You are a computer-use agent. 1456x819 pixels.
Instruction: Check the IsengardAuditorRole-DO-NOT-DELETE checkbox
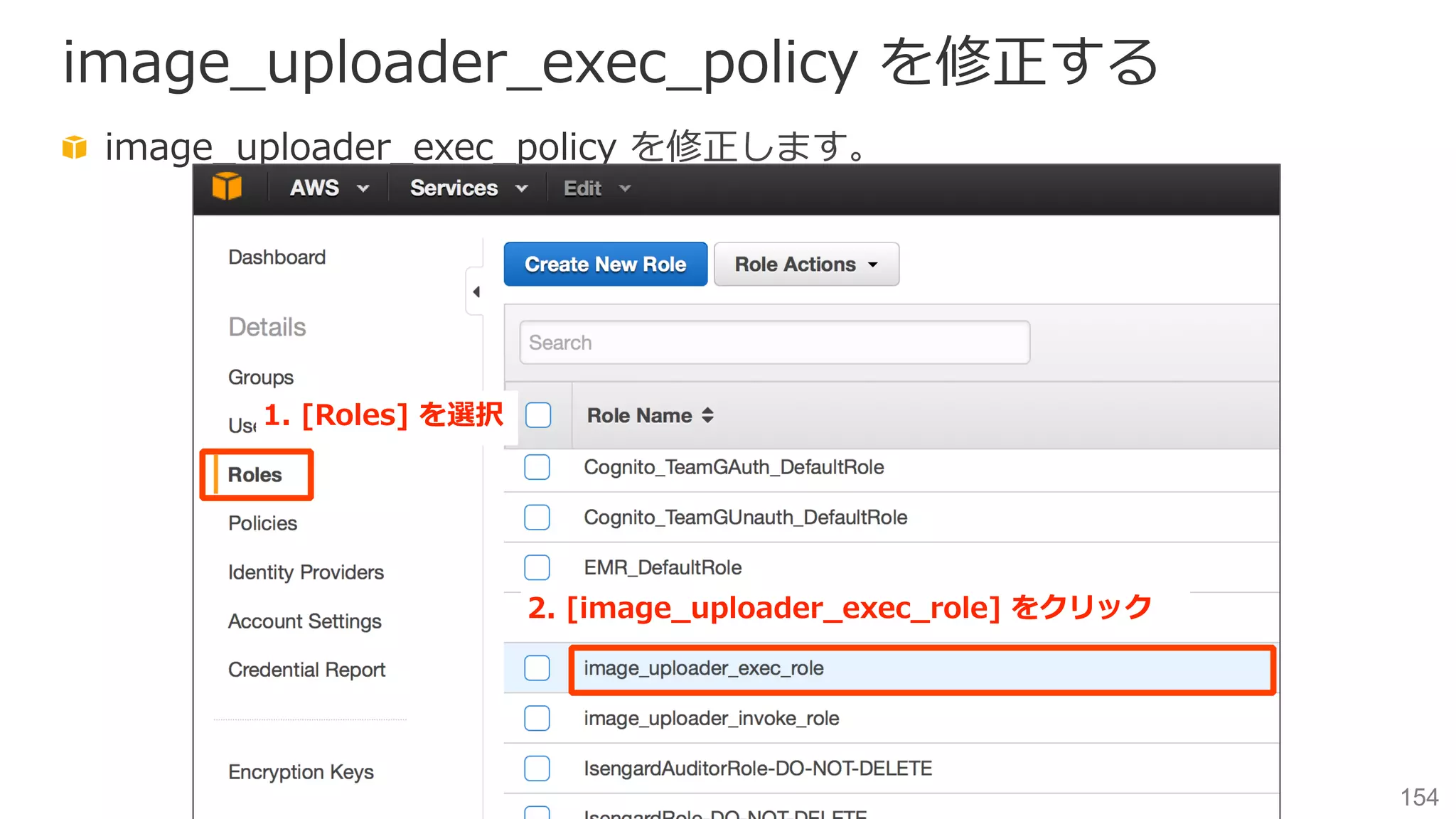[537, 769]
